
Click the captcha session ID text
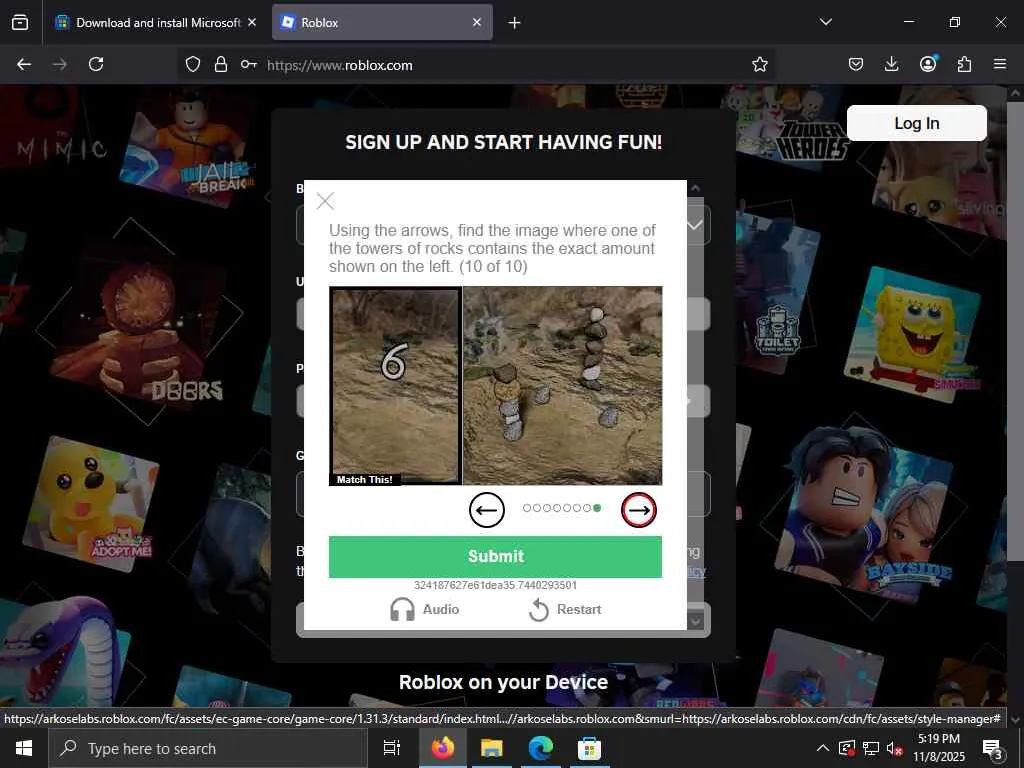[x=495, y=585]
